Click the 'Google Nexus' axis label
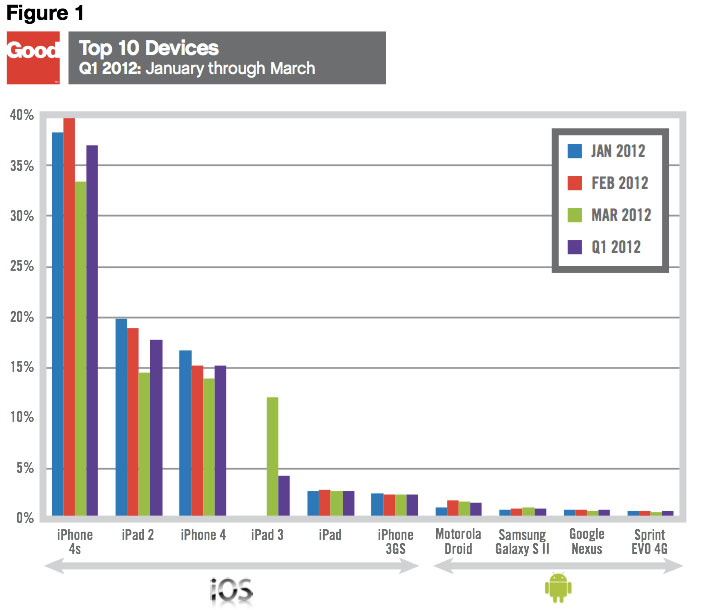The height and width of the screenshot is (610, 702). [x=586, y=541]
